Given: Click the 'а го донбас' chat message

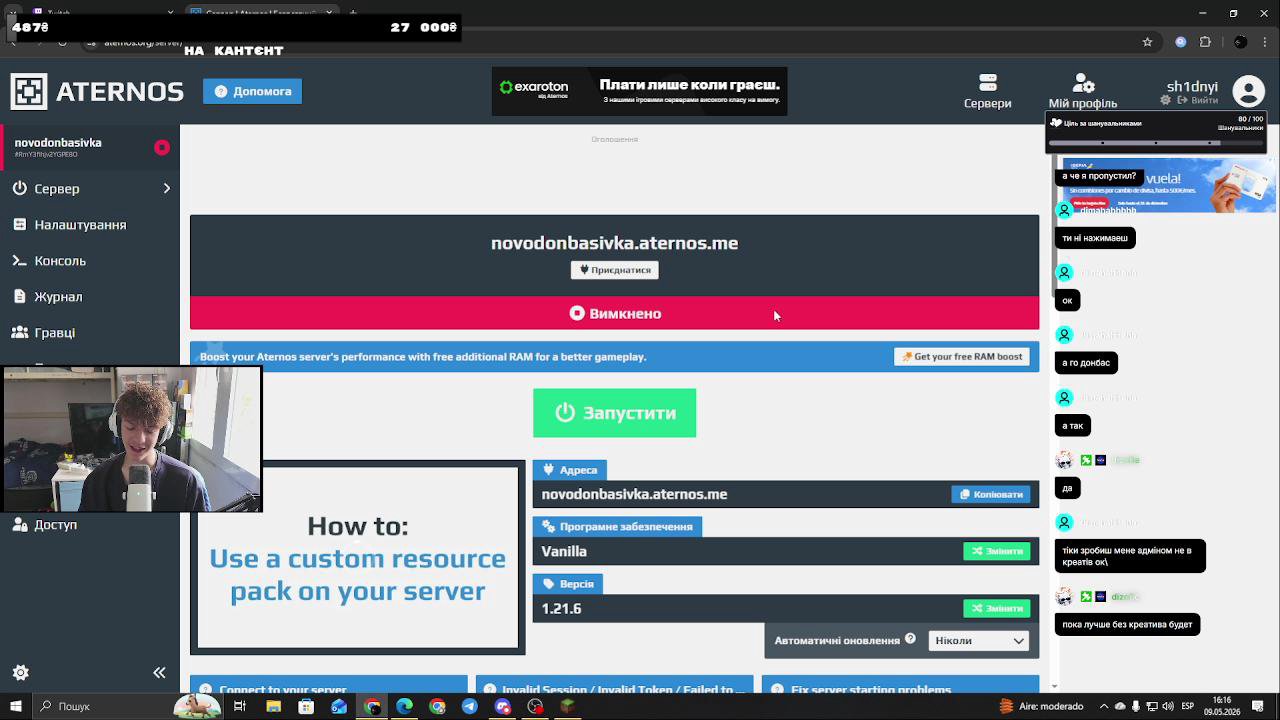Looking at the screenshot, I should 1086,363.
